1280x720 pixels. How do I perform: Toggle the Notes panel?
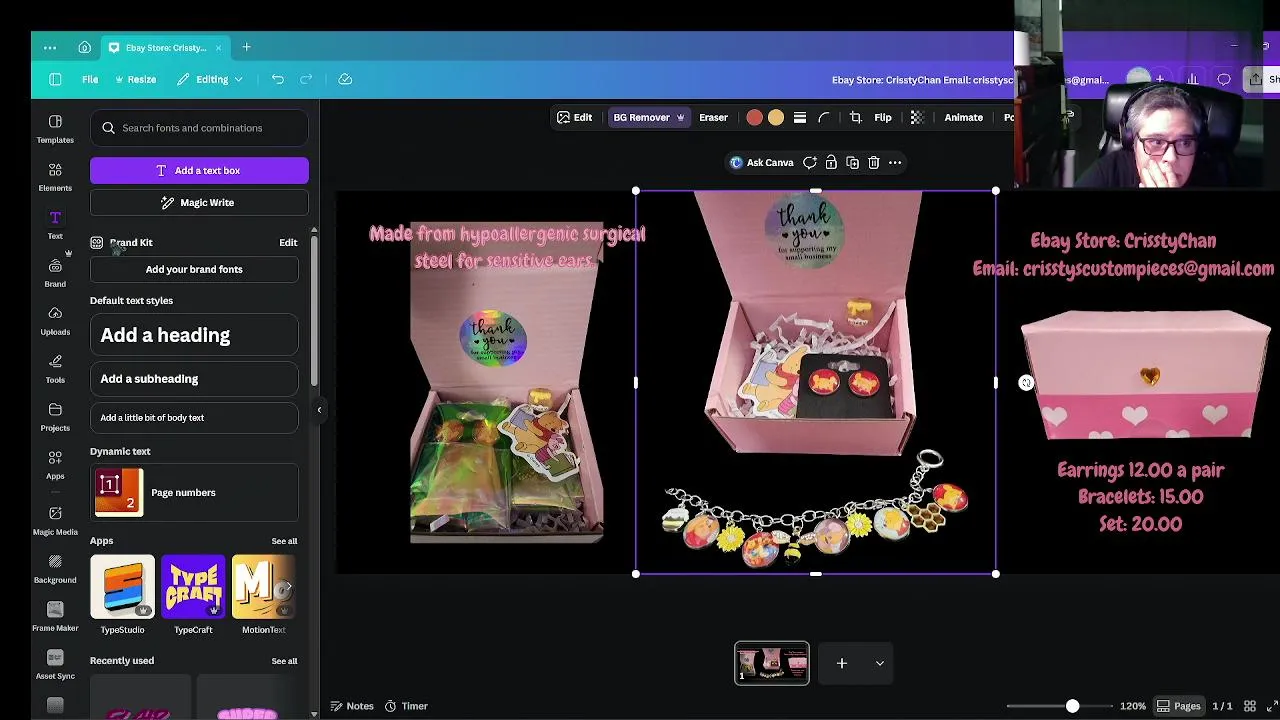click(x=352, y=706)
